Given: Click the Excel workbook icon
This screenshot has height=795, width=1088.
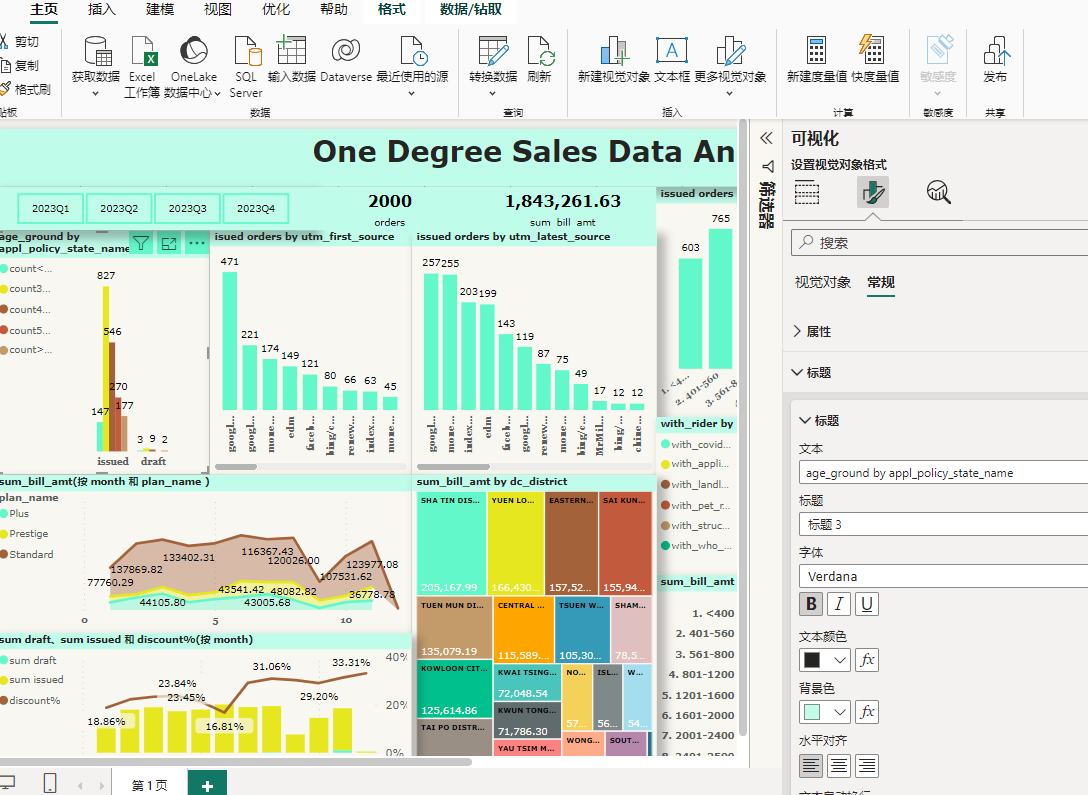Looking at the screenshot, I should pyautogui.click(x=142, y=51).
